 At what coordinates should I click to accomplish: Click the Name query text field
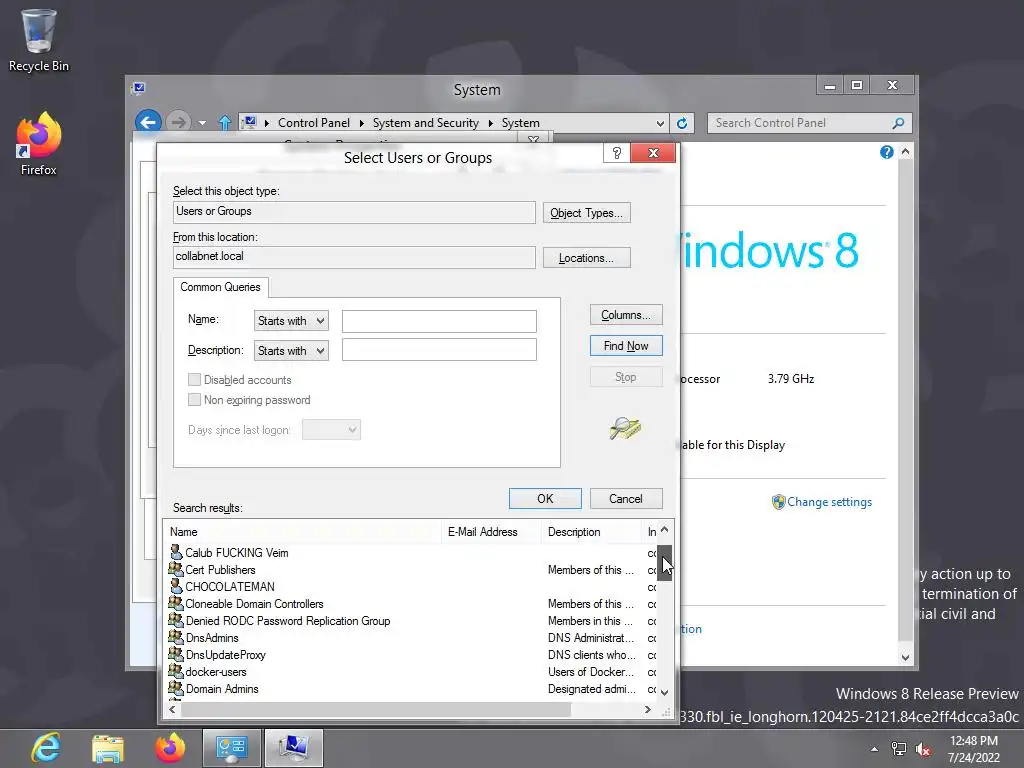[x=439, y=321]
